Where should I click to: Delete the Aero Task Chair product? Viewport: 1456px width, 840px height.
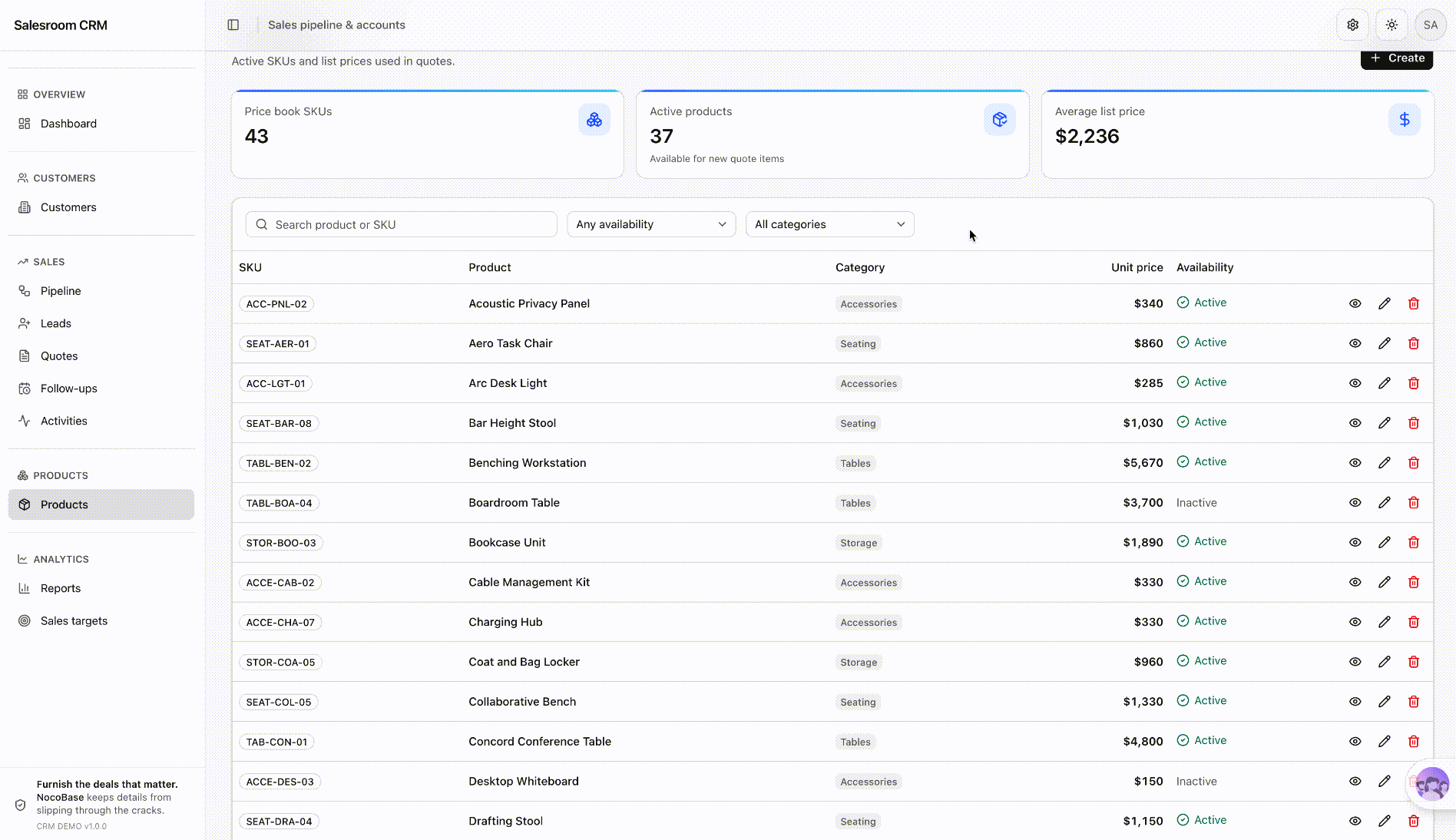1414,343
